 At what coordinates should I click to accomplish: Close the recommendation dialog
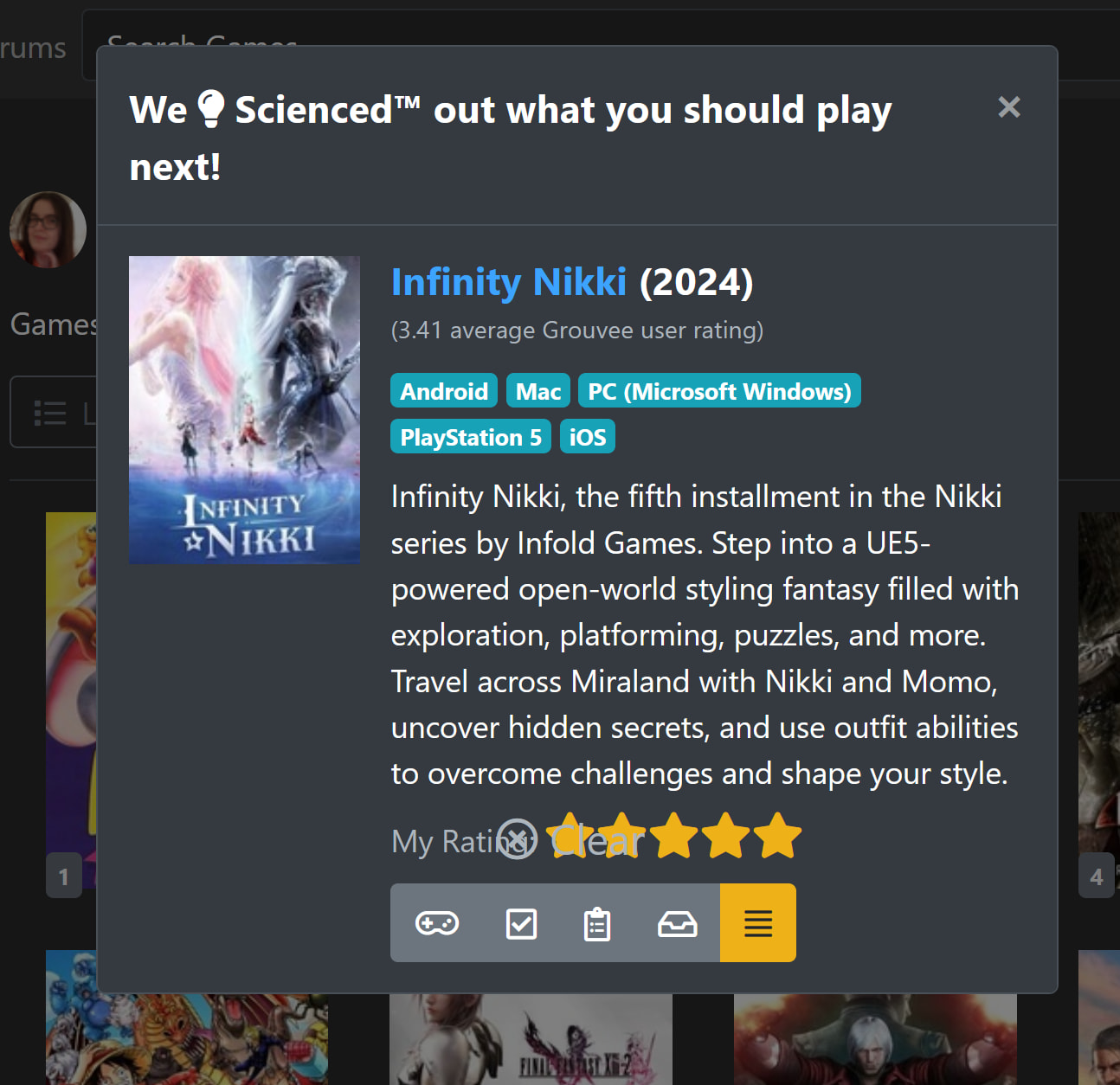pyautogui.click(x=1009, y=107)
